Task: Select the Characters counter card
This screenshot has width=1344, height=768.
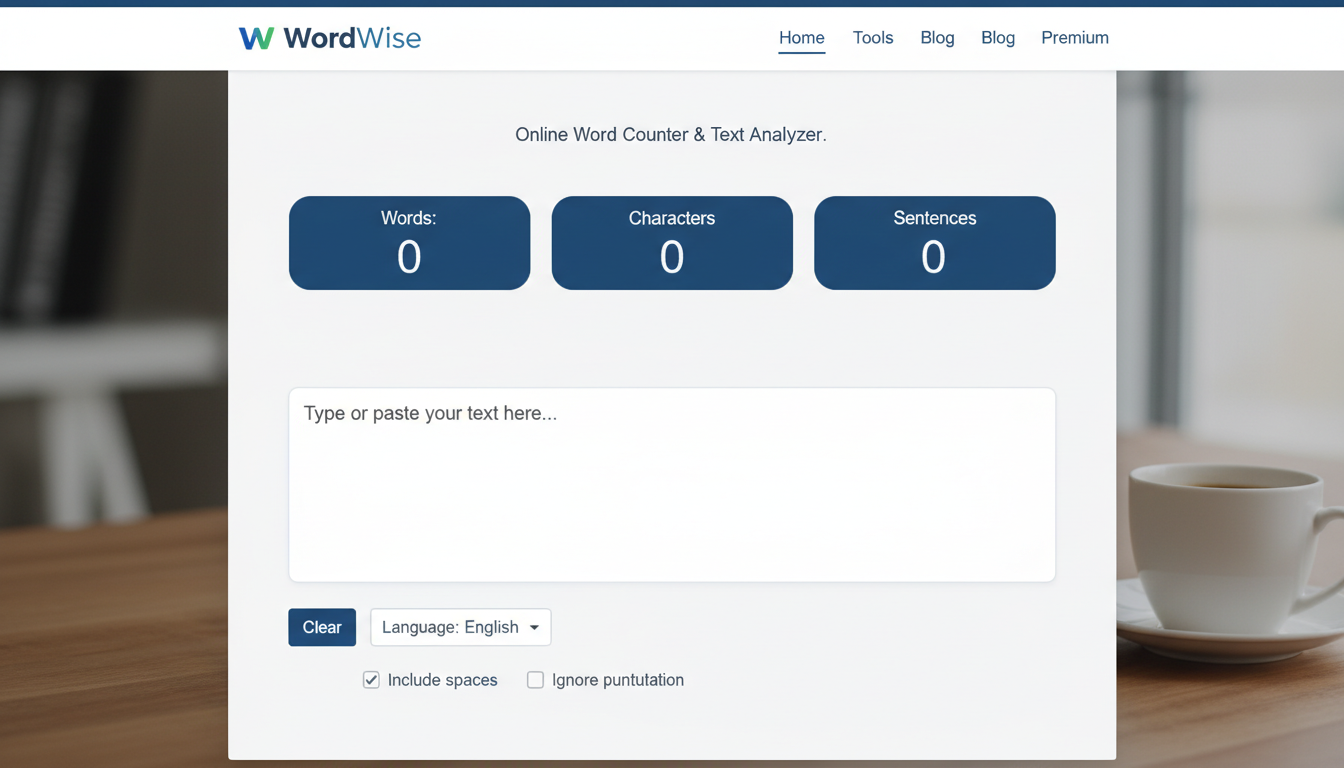Action: [x=672, y=243]
